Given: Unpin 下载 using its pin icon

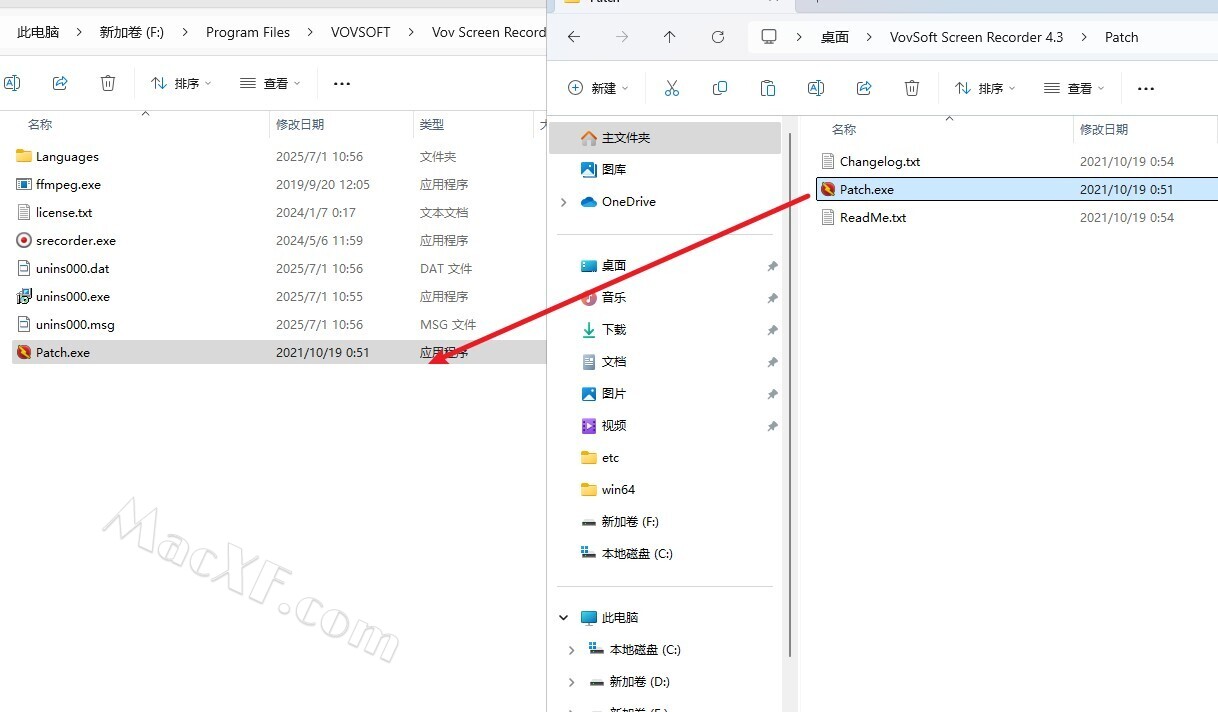Looking at the screenshot, I should [772, 330].
